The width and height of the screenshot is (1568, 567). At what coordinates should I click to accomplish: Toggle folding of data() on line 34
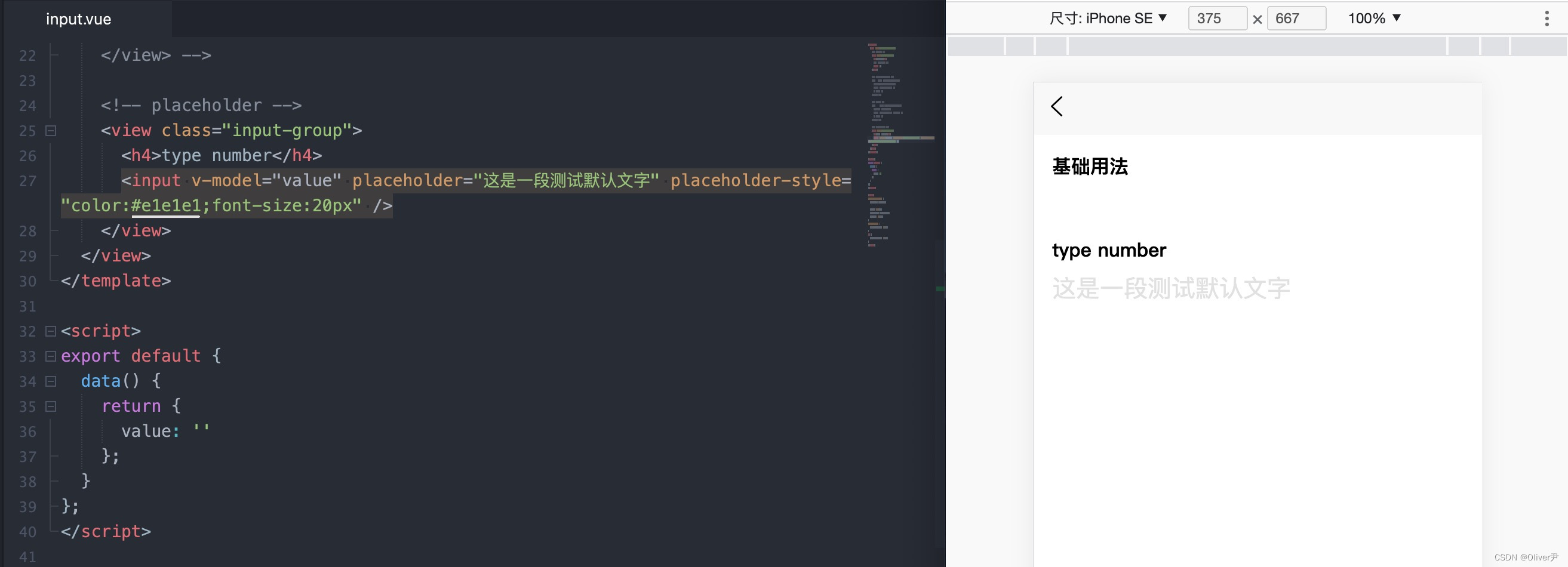click(x=51, y=381)
